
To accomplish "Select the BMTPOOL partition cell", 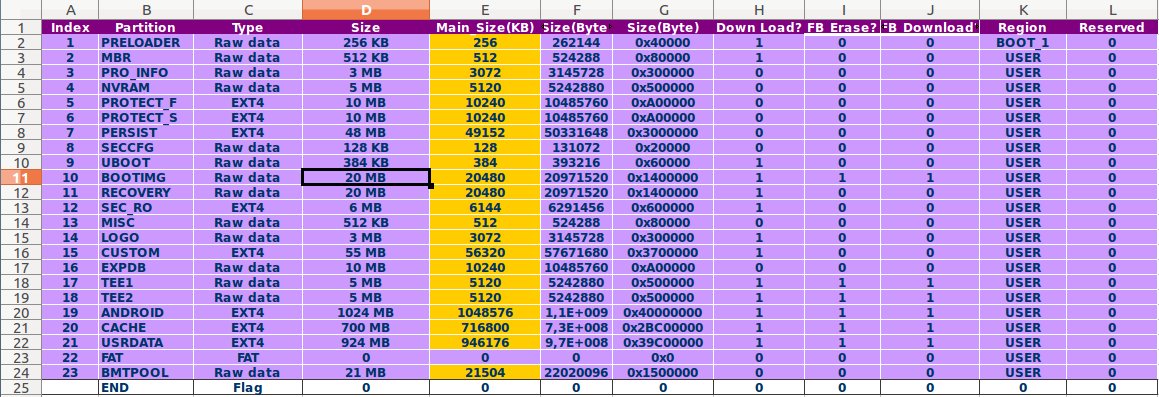I will [146, 373].
